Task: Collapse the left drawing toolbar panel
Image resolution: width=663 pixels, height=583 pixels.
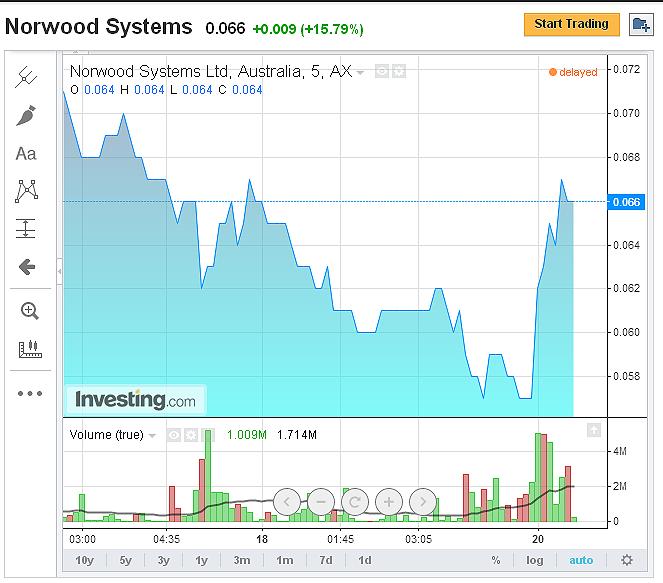Action: click(x=58, y=271)
